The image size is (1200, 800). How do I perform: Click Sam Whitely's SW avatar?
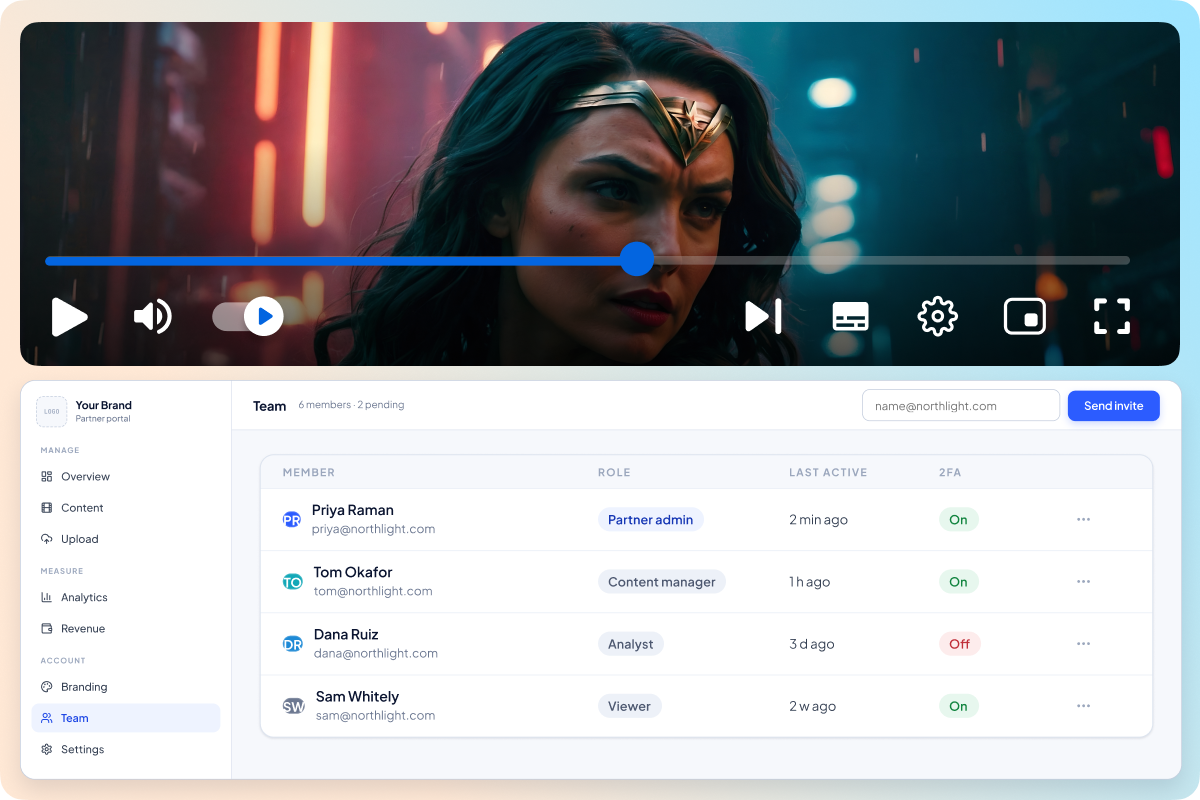(293, 706)
